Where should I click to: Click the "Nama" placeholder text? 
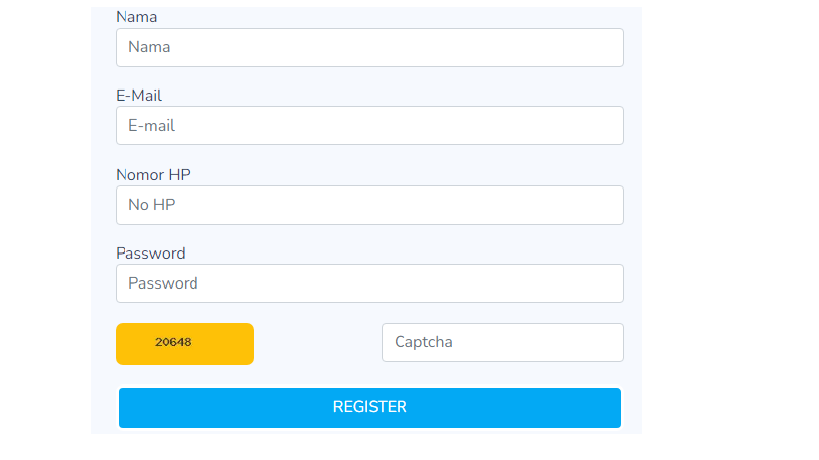149,47
